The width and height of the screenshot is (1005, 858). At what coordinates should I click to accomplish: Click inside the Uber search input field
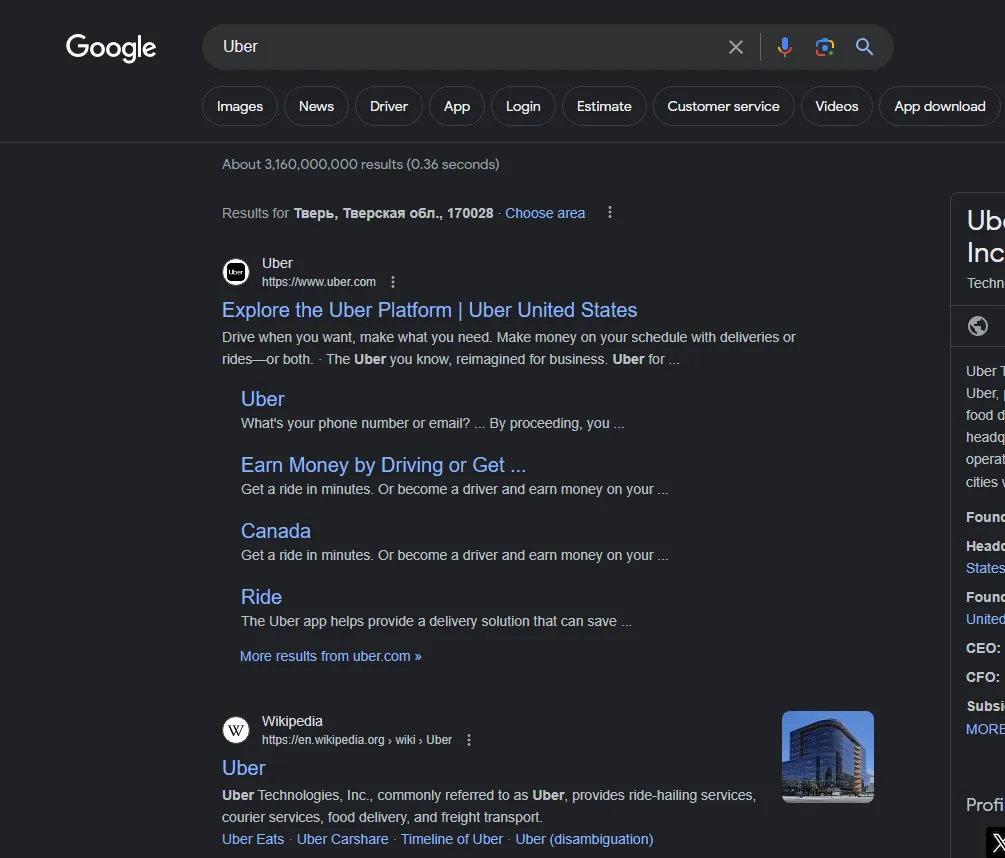468,47
